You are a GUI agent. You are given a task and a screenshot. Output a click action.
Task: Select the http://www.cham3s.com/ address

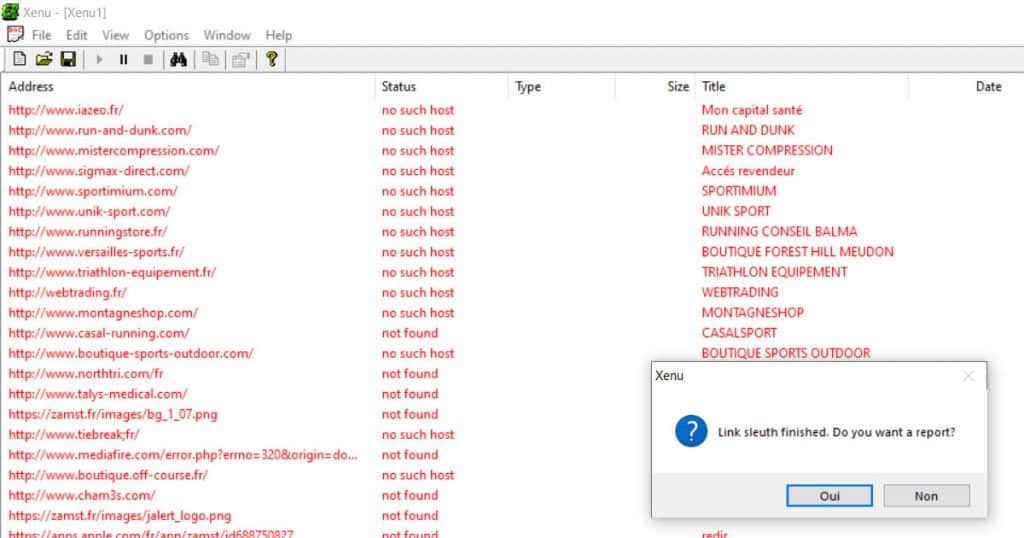[x=82, y=494]
